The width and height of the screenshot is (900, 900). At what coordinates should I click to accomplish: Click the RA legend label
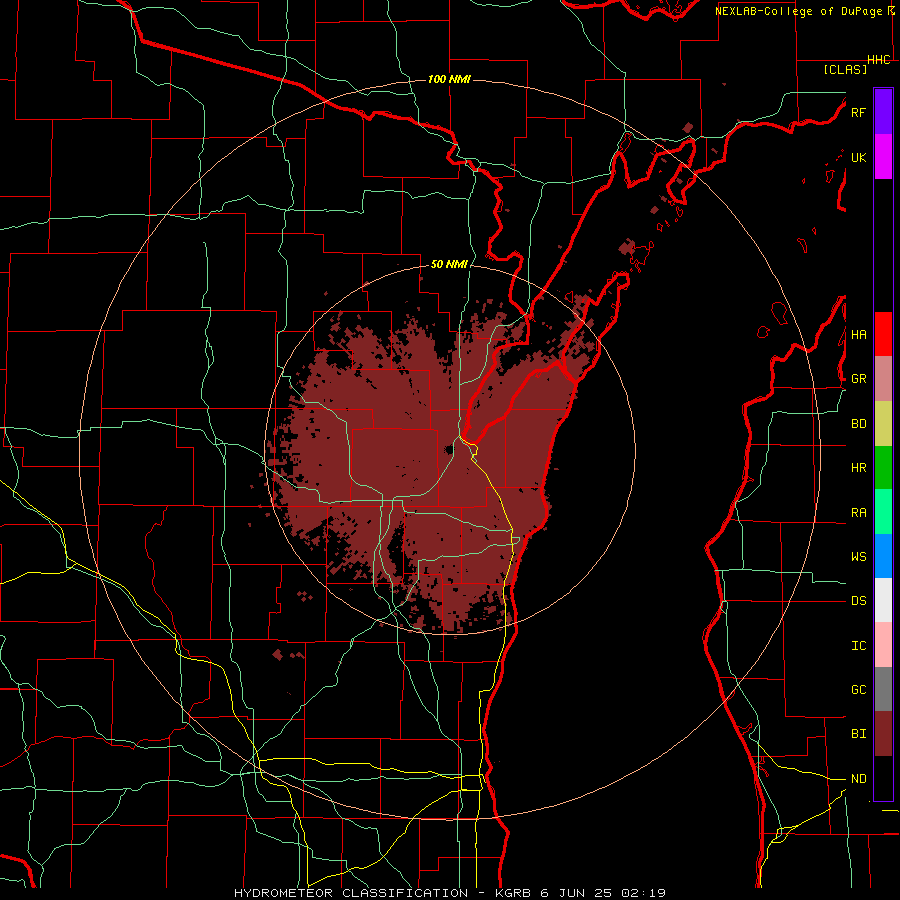(x=858, y=513)
